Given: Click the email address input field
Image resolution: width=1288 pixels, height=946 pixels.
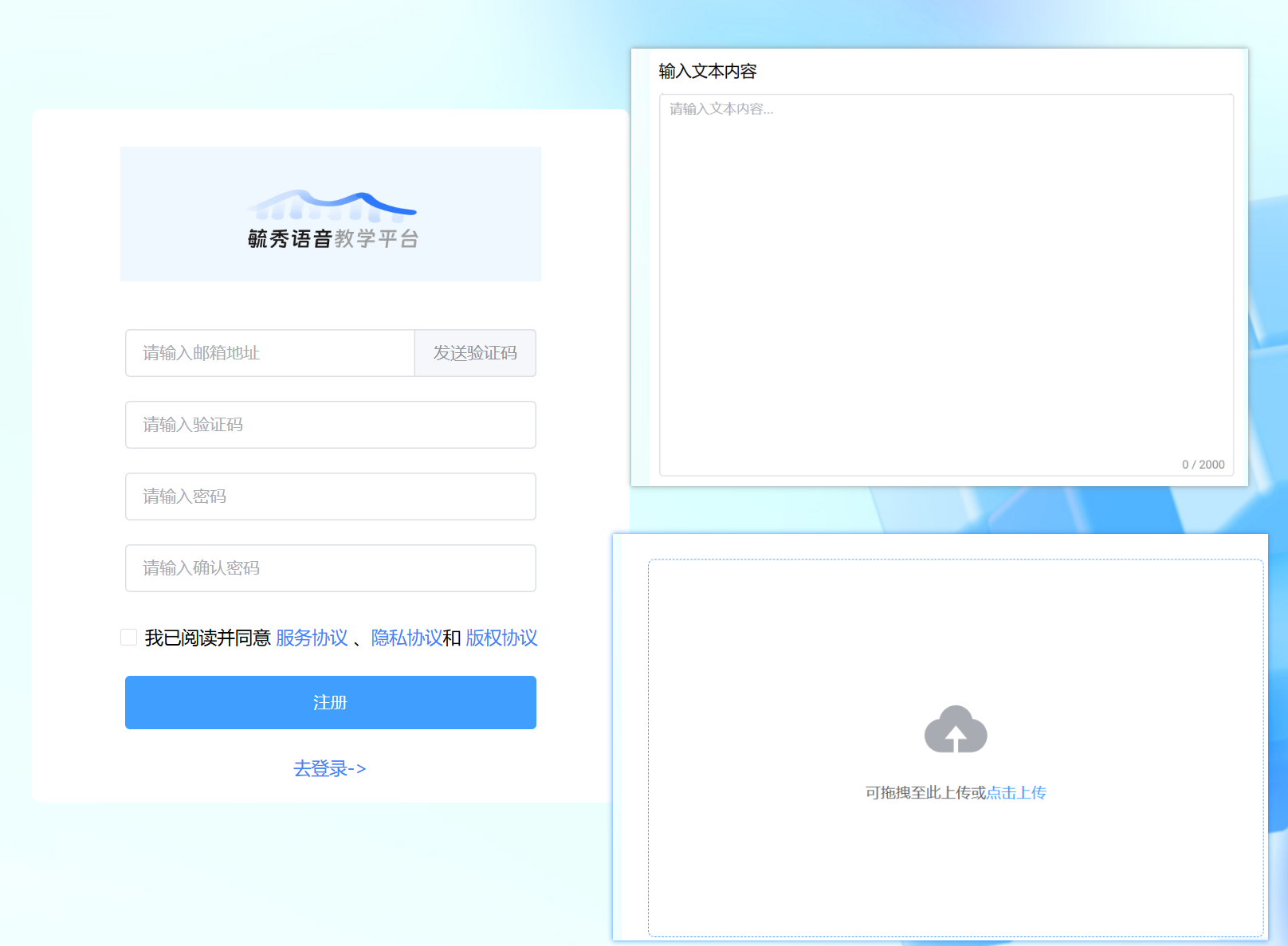Looking at the screenshot, I should 269,353.
